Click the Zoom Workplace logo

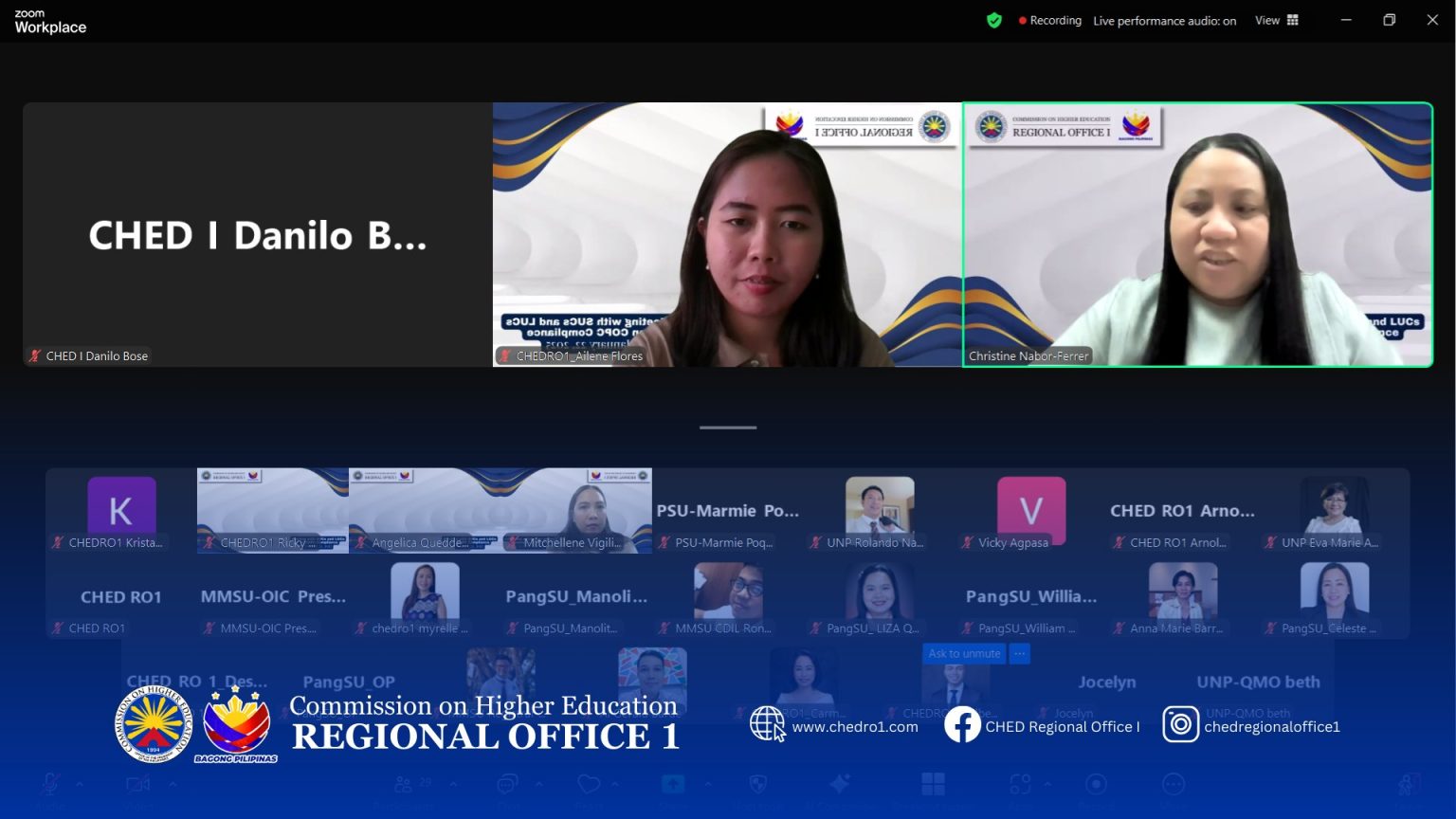(50, 21)
